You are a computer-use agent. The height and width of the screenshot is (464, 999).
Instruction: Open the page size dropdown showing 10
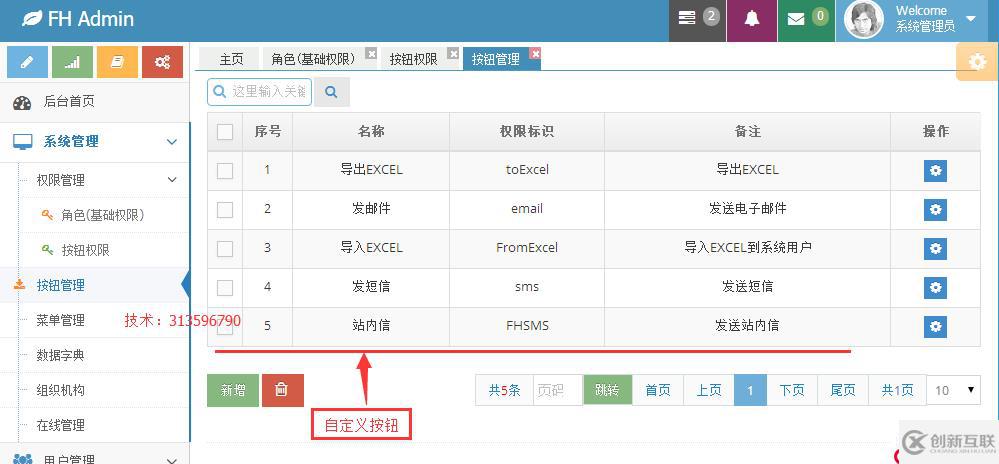pos(954,390)
